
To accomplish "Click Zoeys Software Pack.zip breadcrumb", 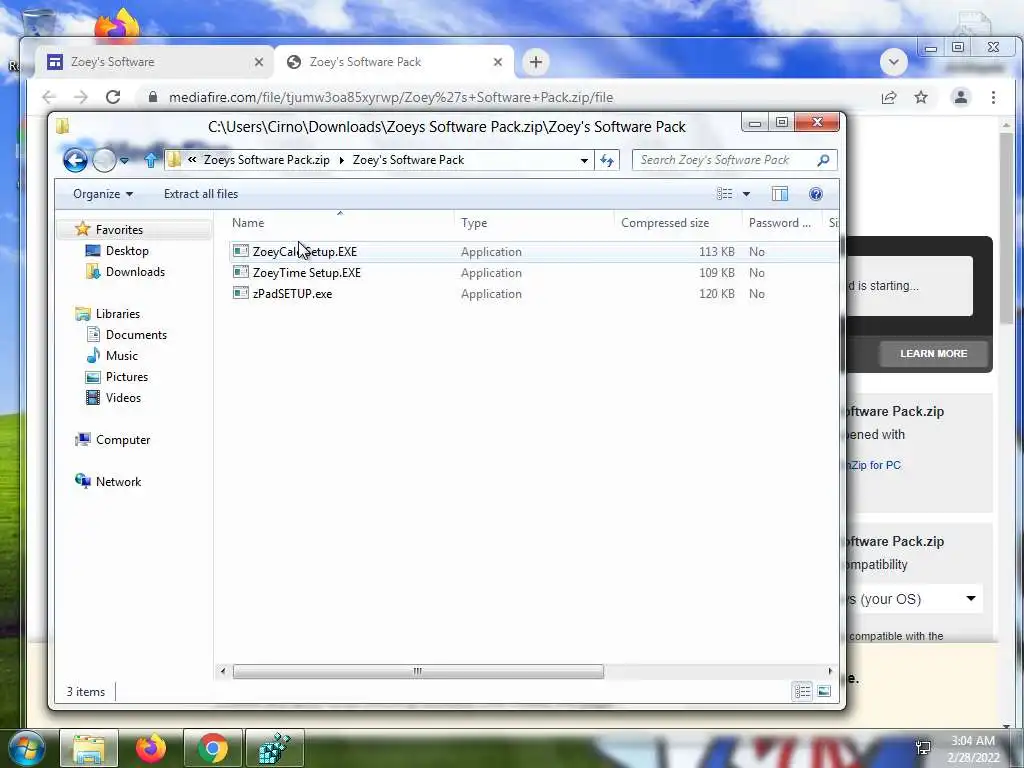I will pyautogui.click(x=266, y=160).
